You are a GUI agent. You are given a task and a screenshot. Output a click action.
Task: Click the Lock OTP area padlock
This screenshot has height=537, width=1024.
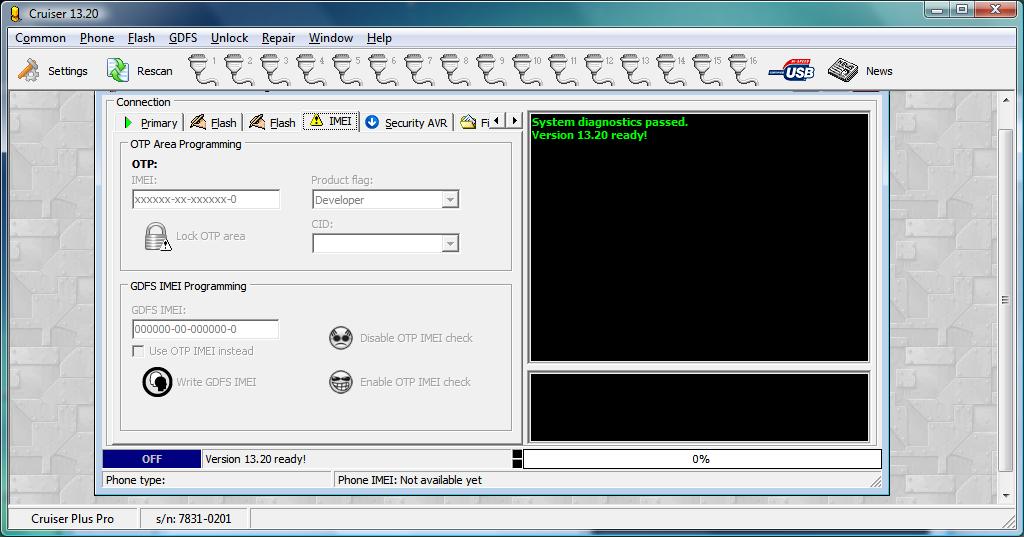click(157, 236)
